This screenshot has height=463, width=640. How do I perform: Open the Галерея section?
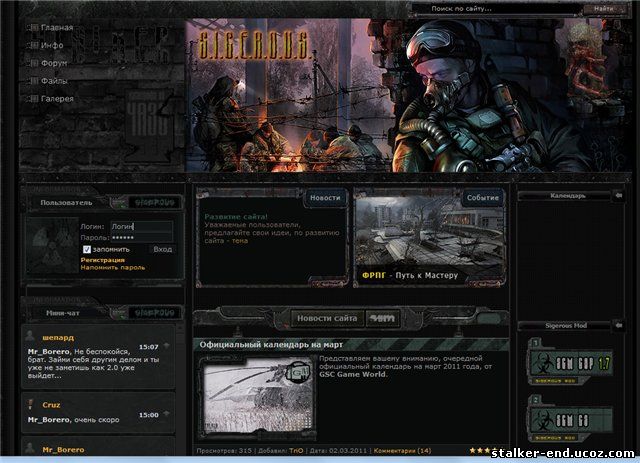[x=57, y=99]
